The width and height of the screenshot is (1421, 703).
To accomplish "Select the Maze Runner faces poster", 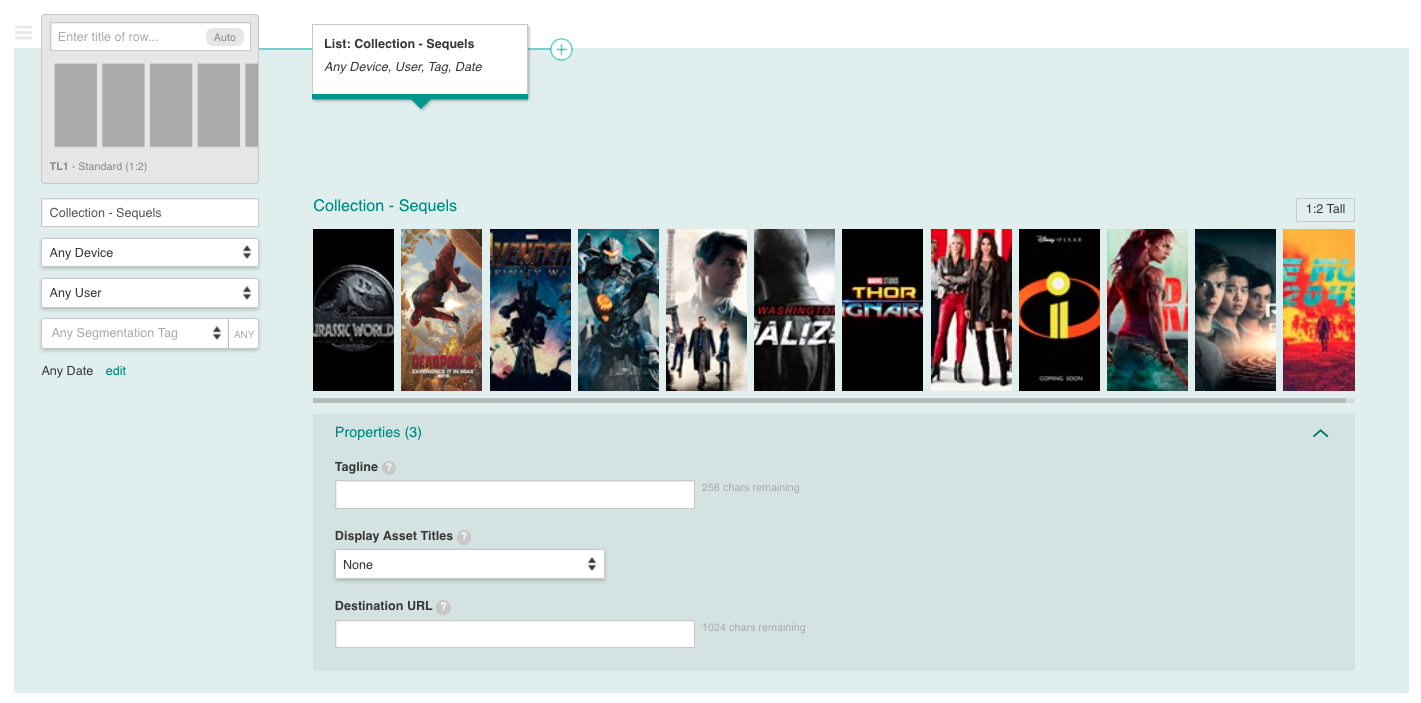I will pyautogui.click(x=1235, y=310).
